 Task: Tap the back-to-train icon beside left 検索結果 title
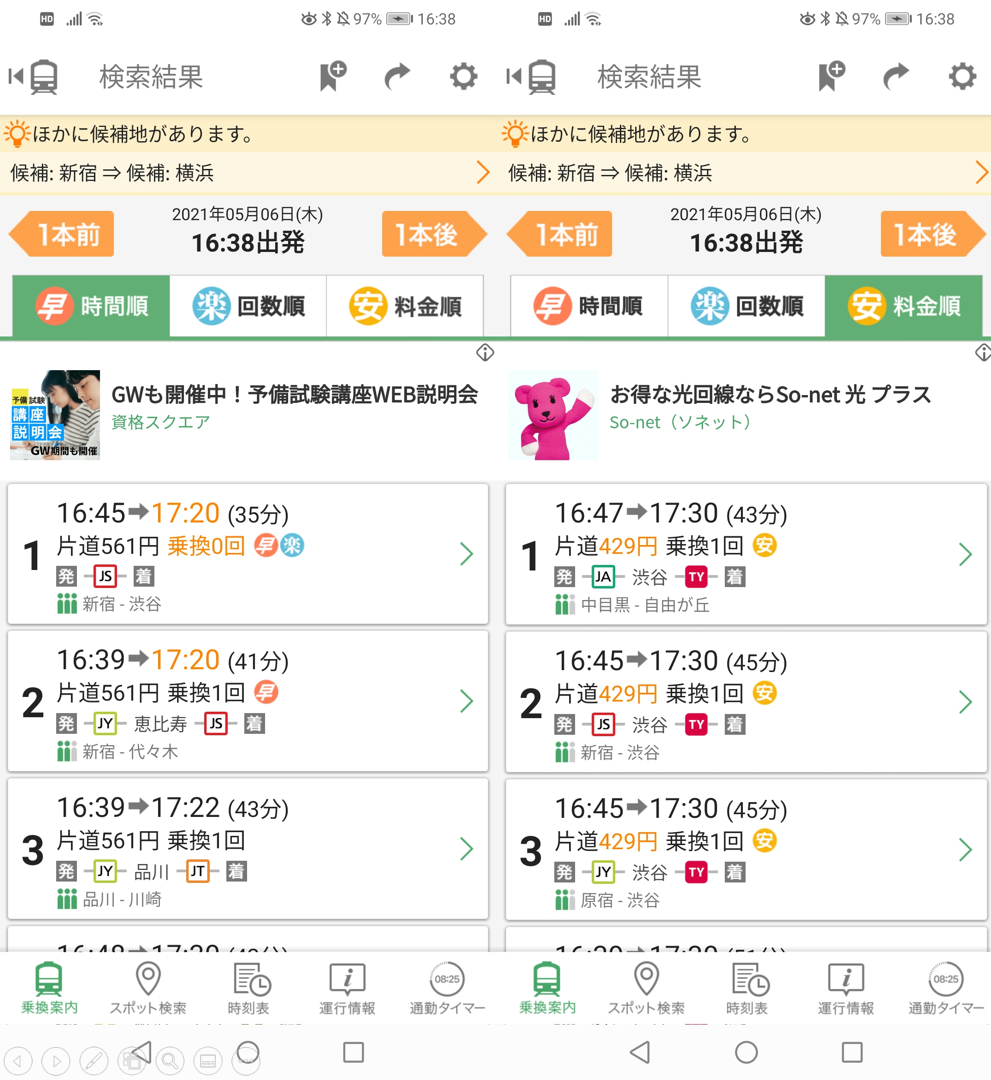pyautogui.click(x=33, y=76)
